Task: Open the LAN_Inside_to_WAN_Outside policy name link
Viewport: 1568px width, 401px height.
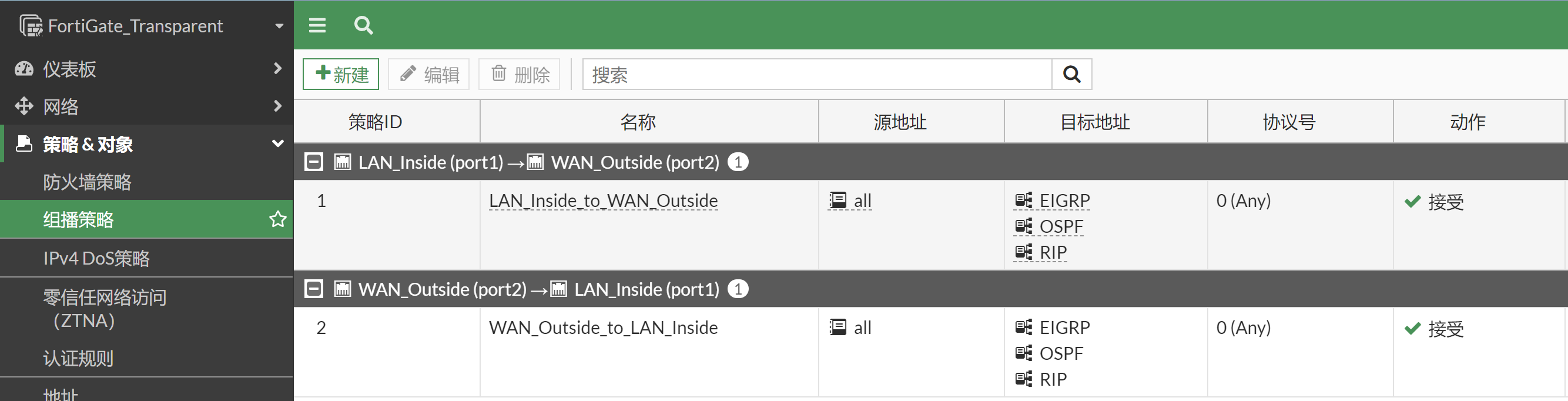Action: tap(603, 200)
